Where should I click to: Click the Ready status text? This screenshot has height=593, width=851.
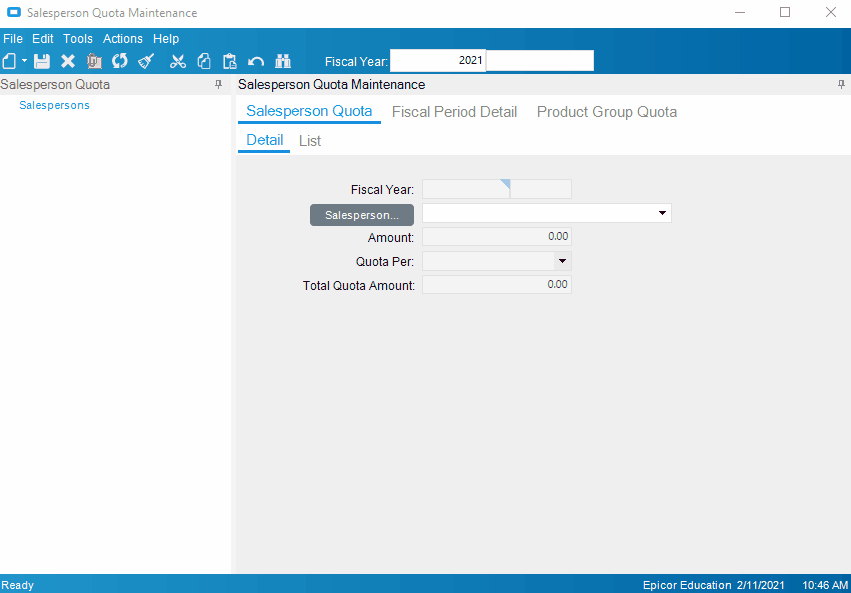click(x=17, y=585)
